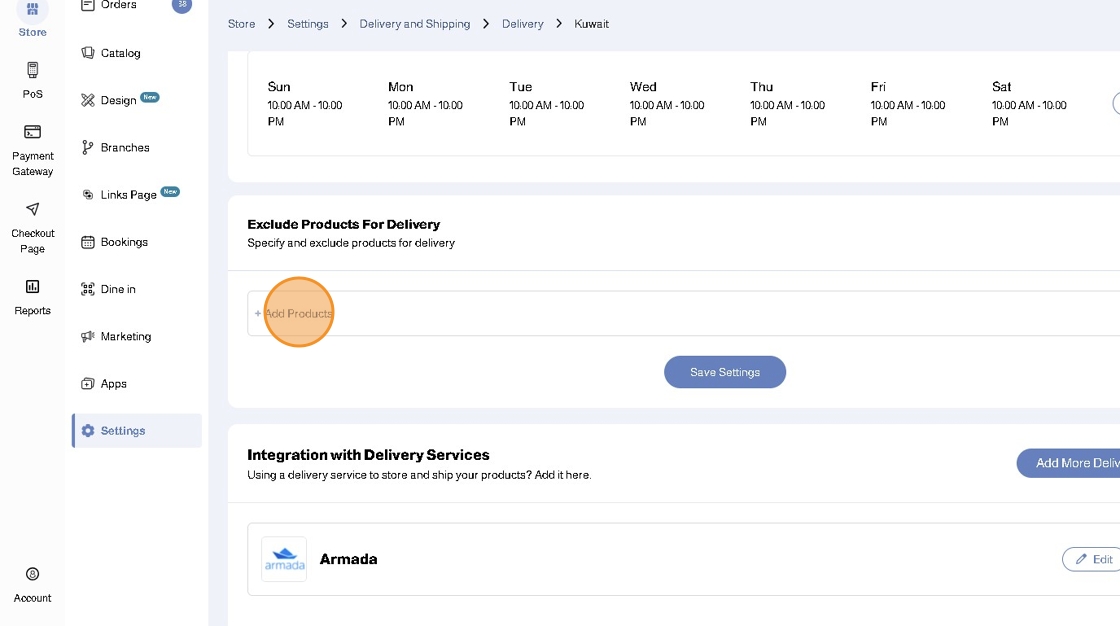The image size is (1120, 626).
Task: Open the PoS section icon
Action: pyautogui.click(x=32, y=70)
